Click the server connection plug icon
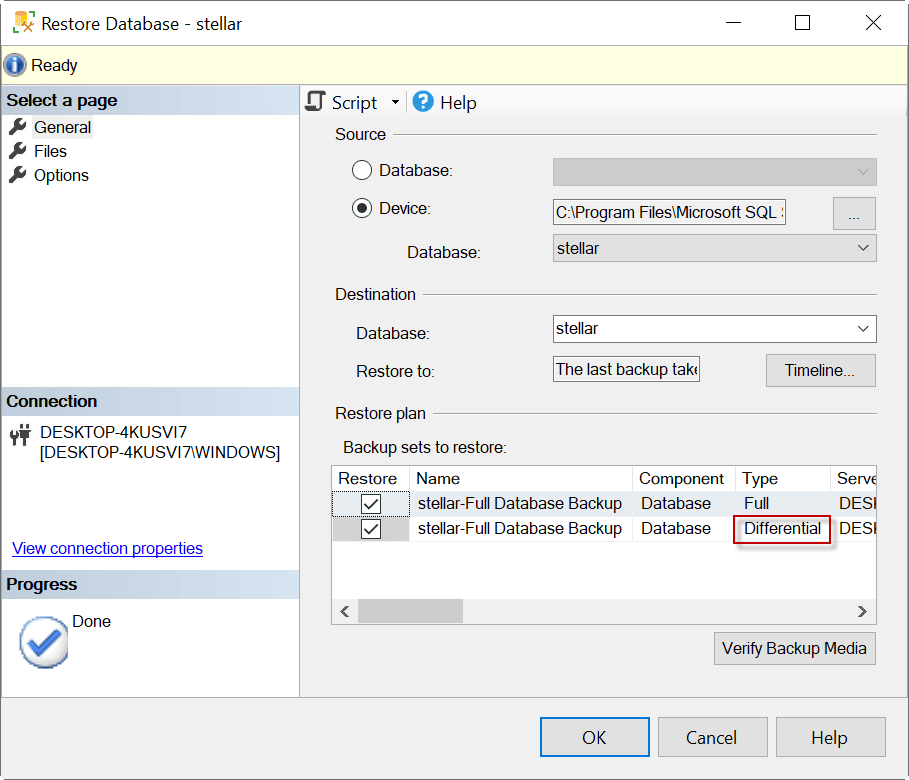 [19, 434]
